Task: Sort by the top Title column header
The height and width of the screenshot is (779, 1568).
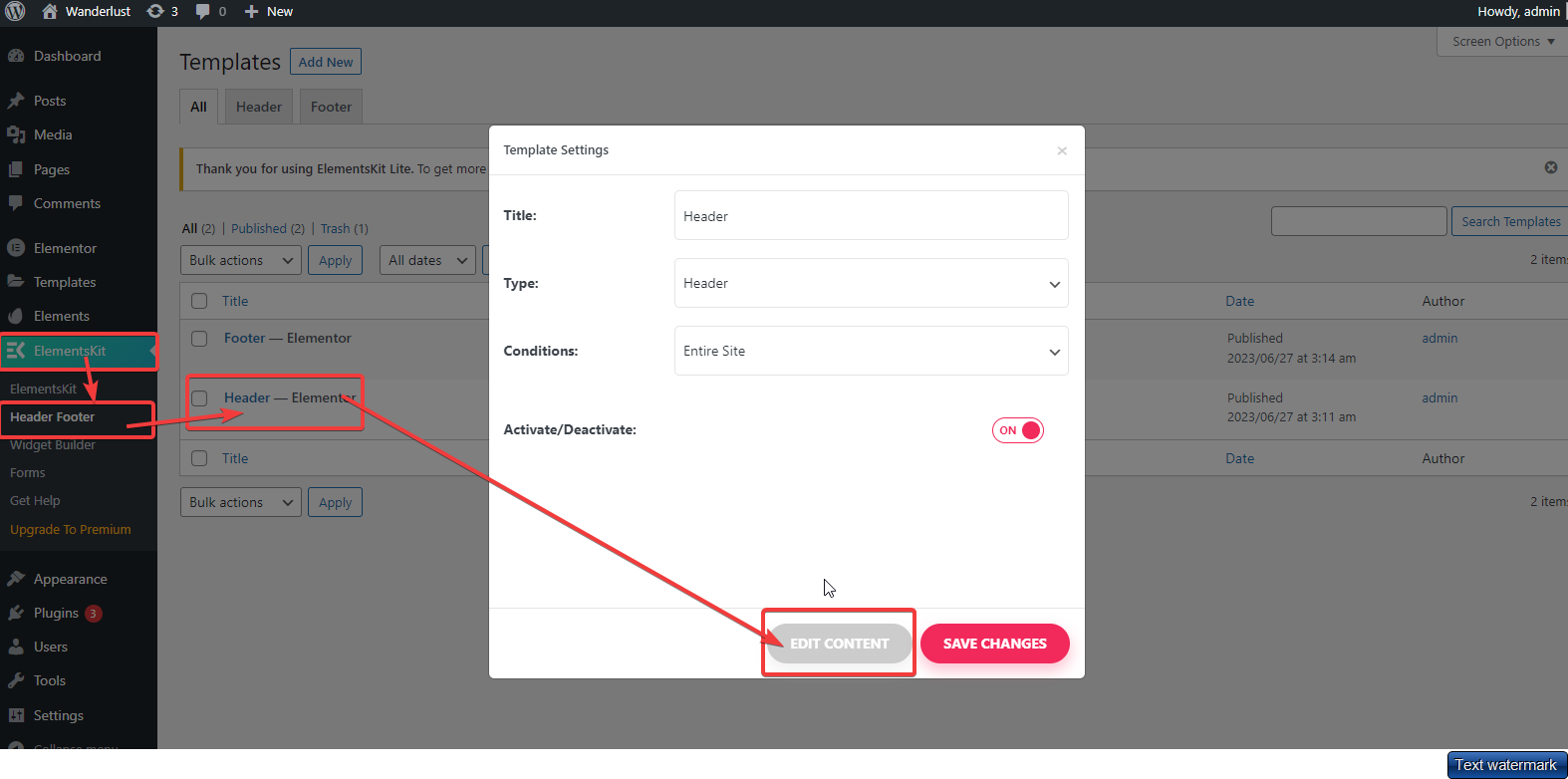Action: click(235, 301)
